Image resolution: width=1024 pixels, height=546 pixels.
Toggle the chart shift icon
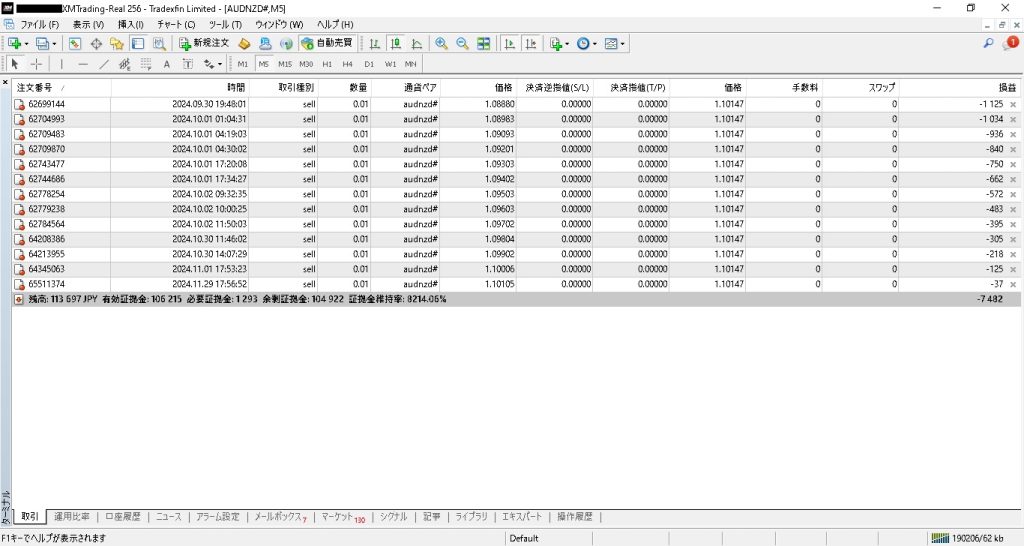(531, 43)
